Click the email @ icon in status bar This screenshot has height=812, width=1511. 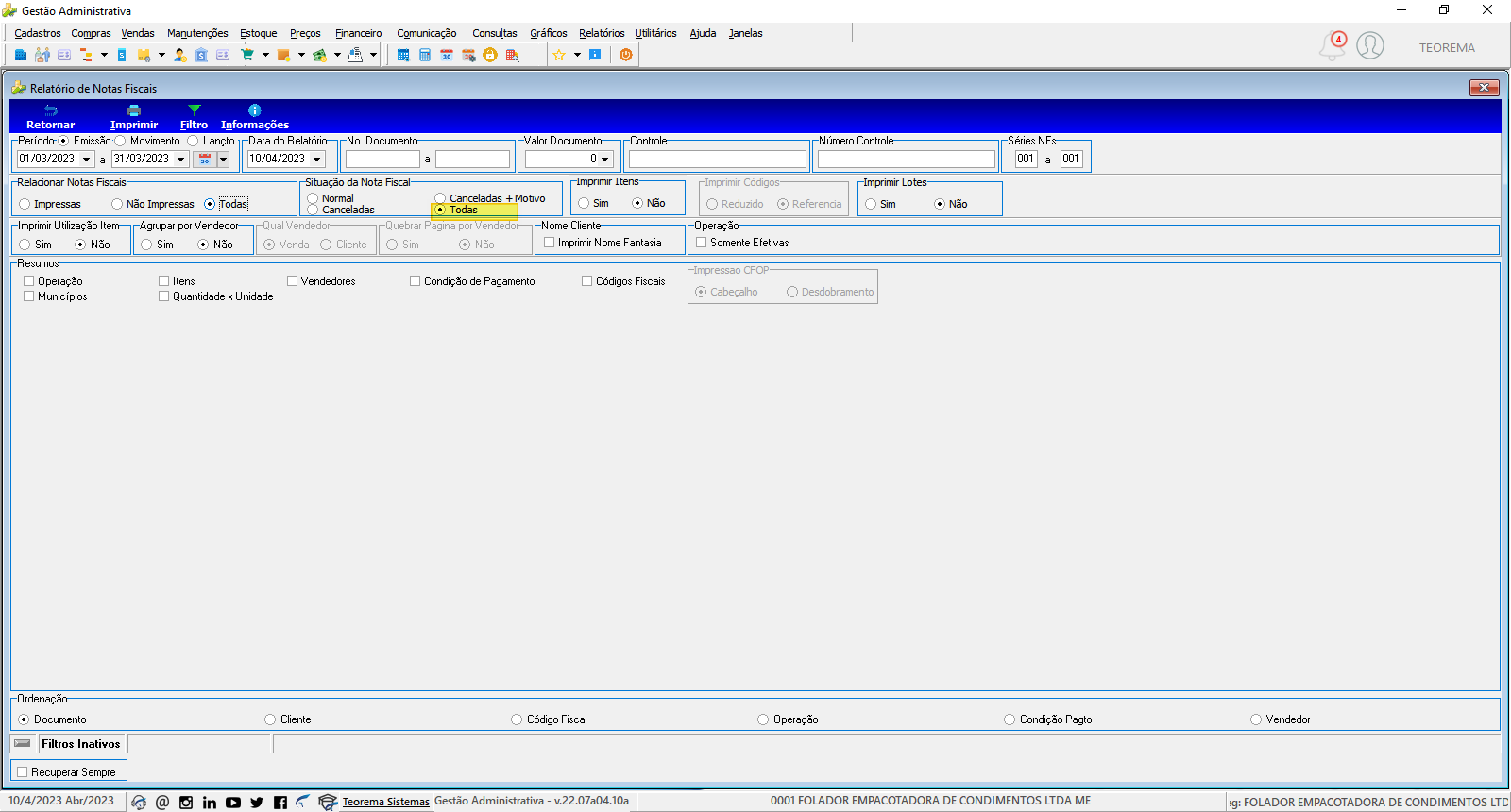[162, 803]
